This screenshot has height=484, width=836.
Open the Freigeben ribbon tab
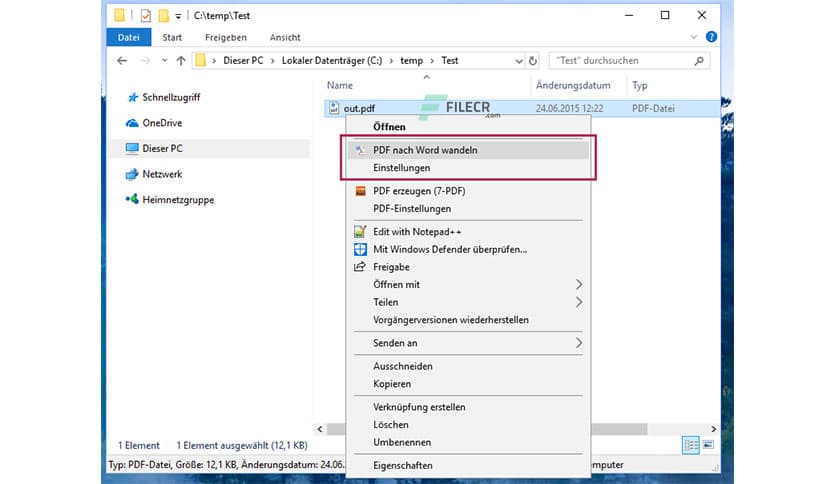pos(226,37)
